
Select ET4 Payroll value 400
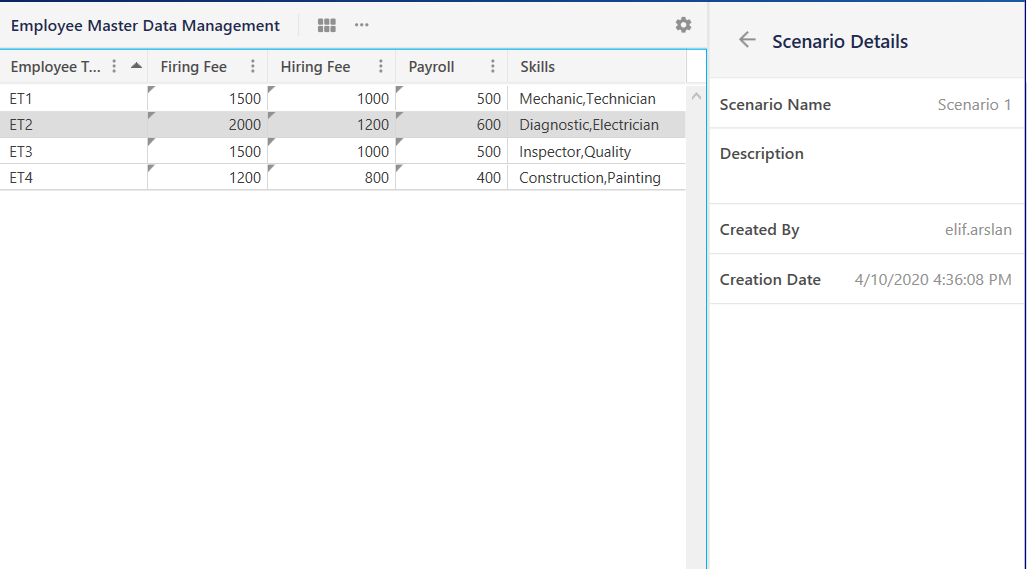(452, 177)
